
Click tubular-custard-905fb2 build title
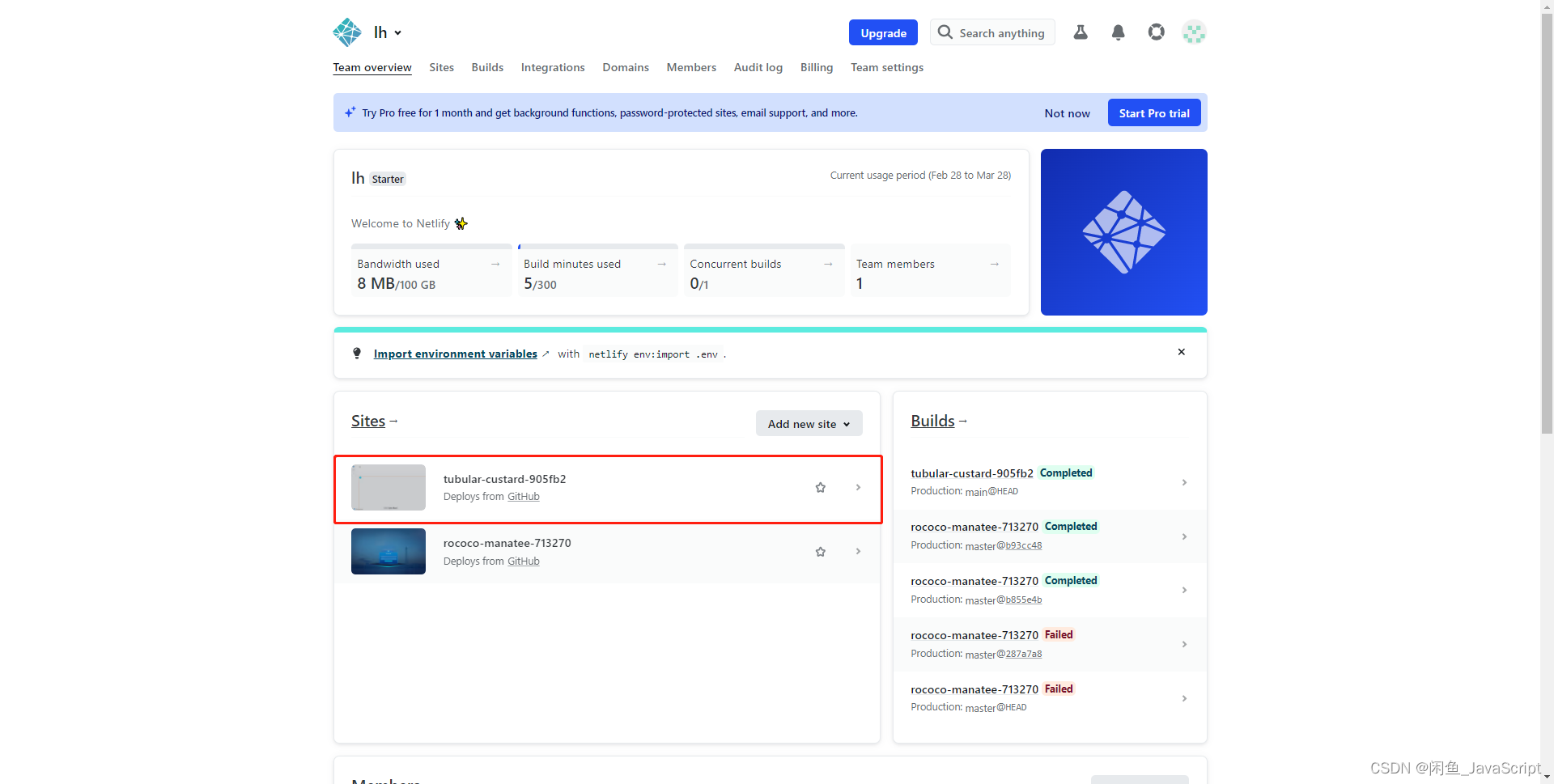972,473
